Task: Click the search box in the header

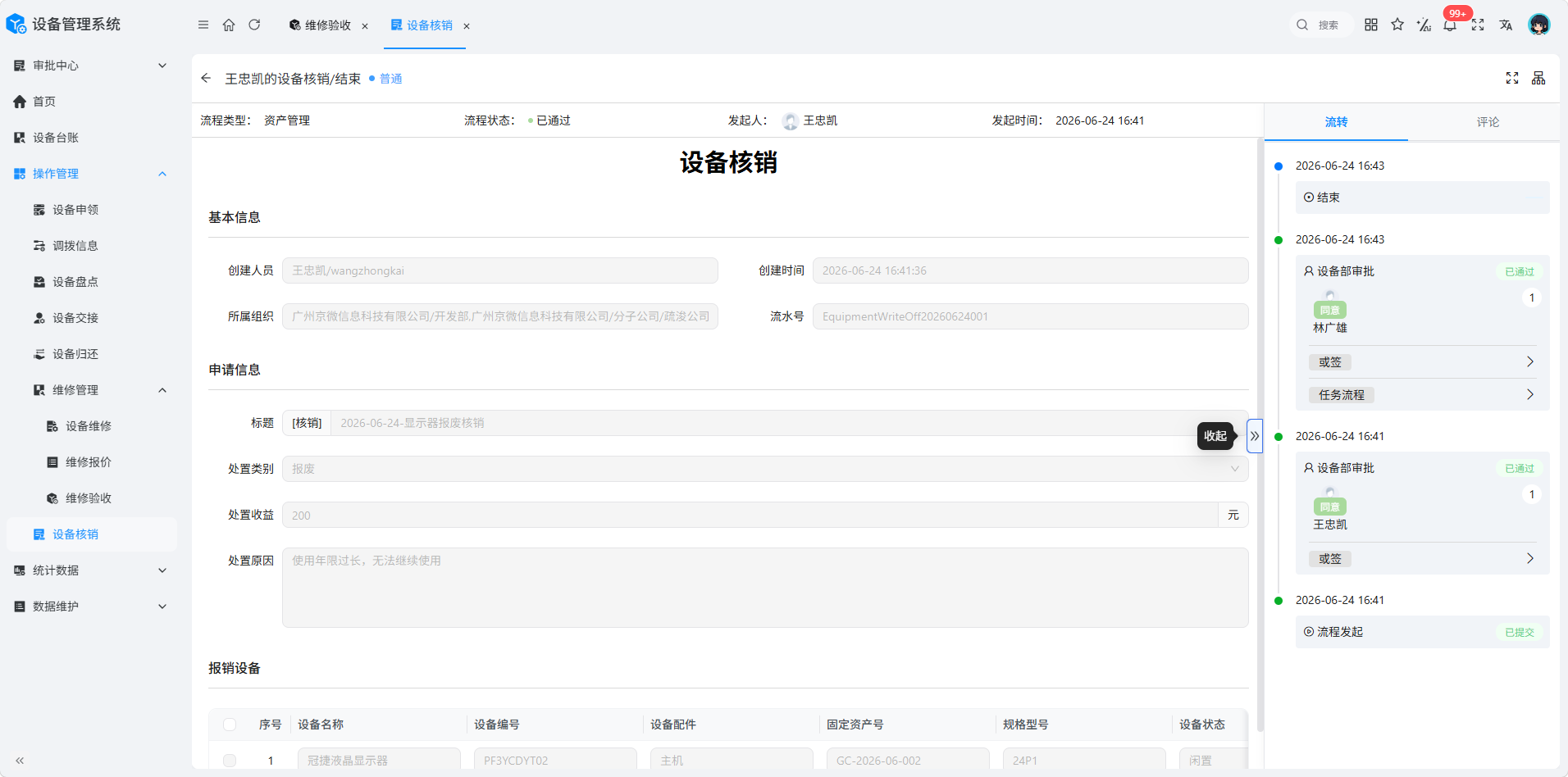Action: tap(1320, 25)
